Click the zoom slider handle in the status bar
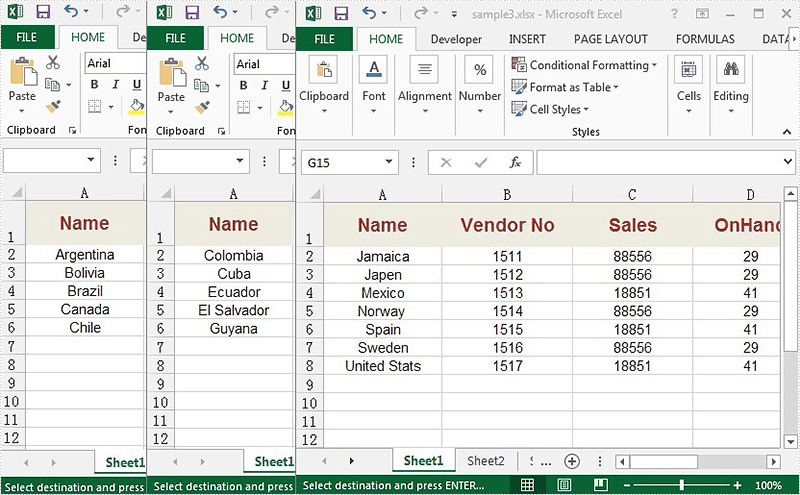 682,485
